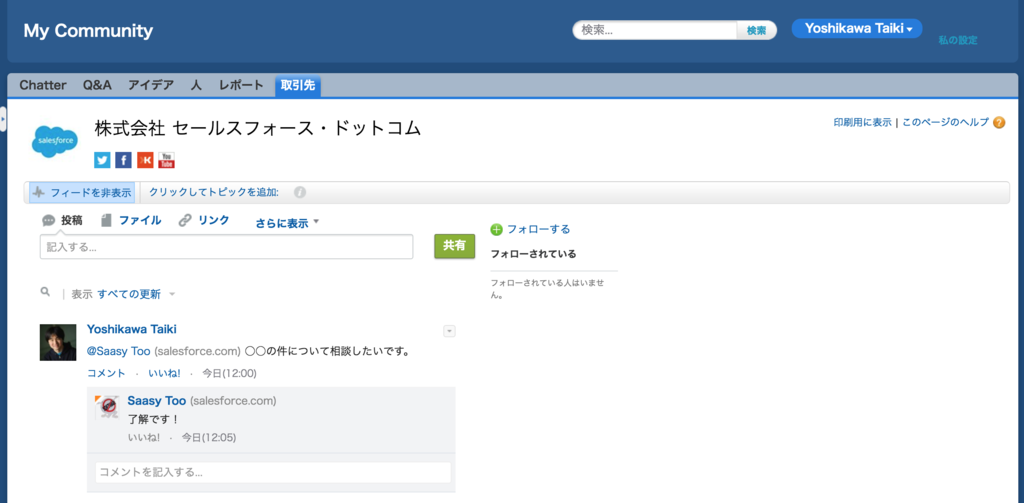
Task: Click Yoshikawa Taiki's profile photo
Action: (x=58, y=342)
